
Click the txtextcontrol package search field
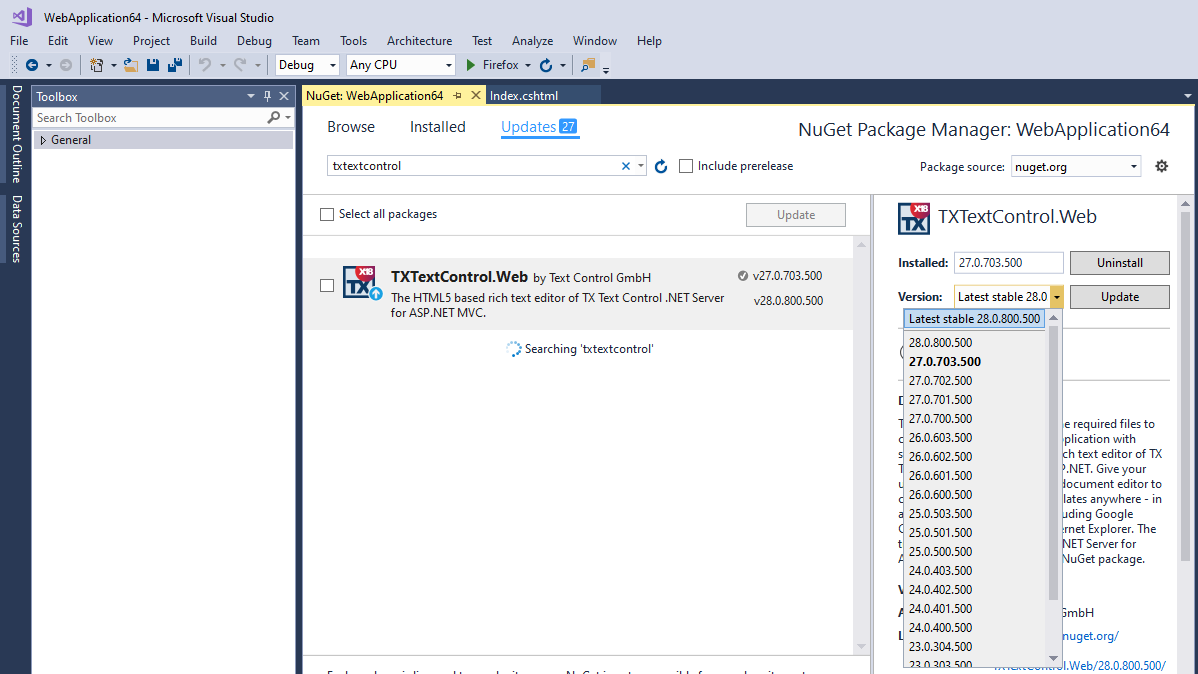[472, 166]
